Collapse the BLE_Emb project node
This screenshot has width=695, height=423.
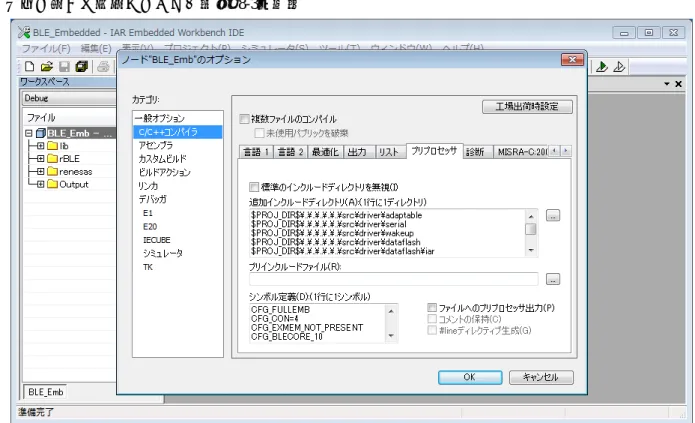(29, 133)
